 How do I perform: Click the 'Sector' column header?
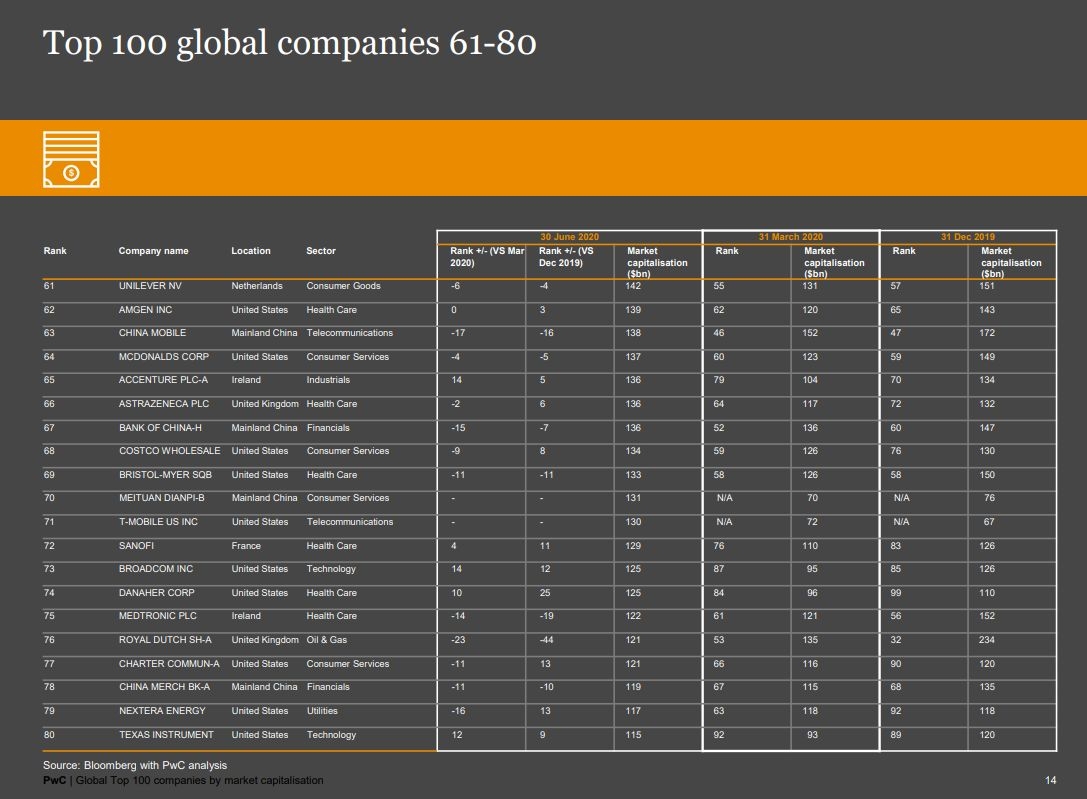tap(321, 251)
